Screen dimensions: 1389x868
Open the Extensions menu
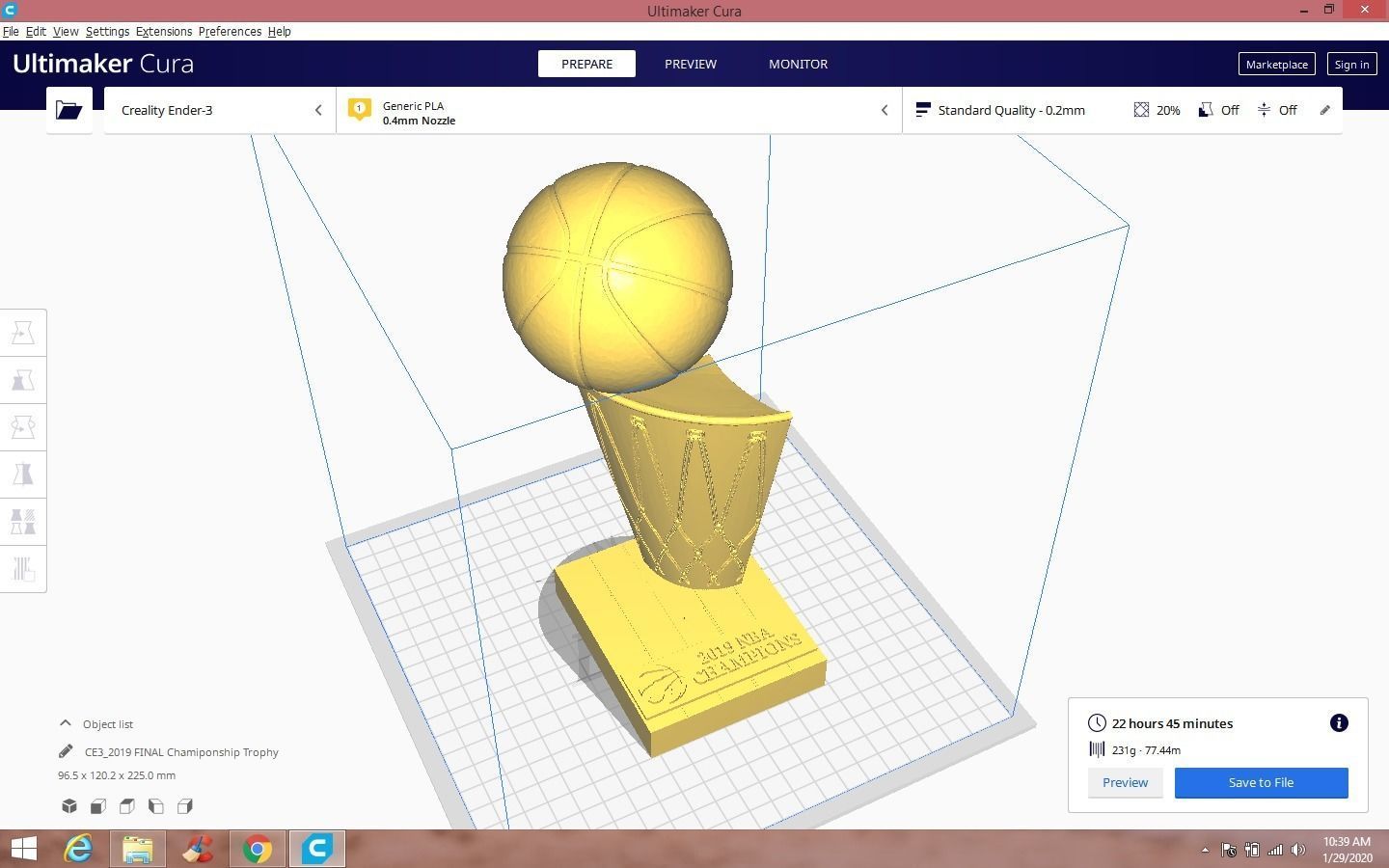click(164, 31)
